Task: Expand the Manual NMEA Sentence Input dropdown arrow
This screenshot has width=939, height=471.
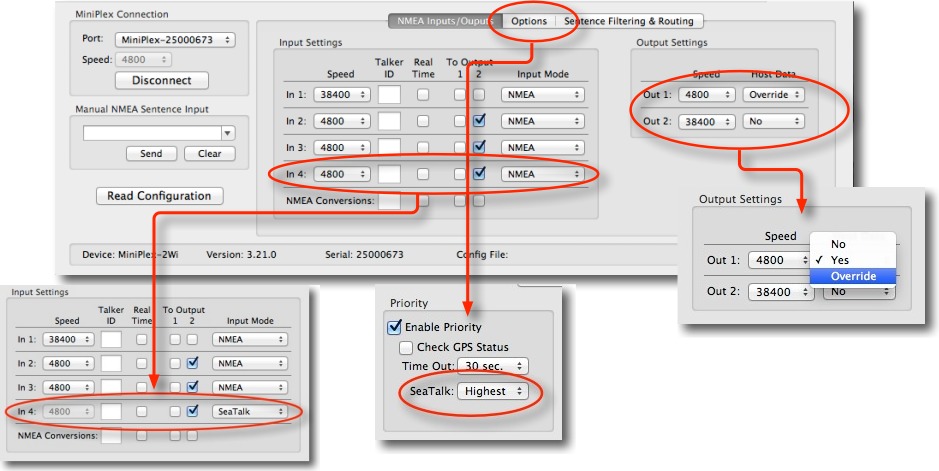Action: click(x=228, y=133)
